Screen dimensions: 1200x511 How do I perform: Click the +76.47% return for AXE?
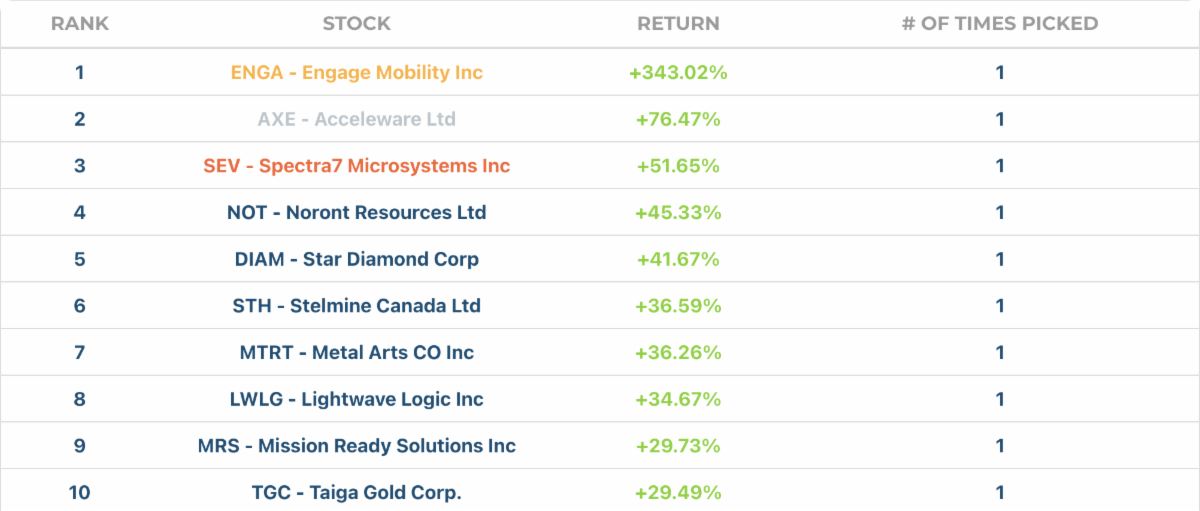(678, 119)
